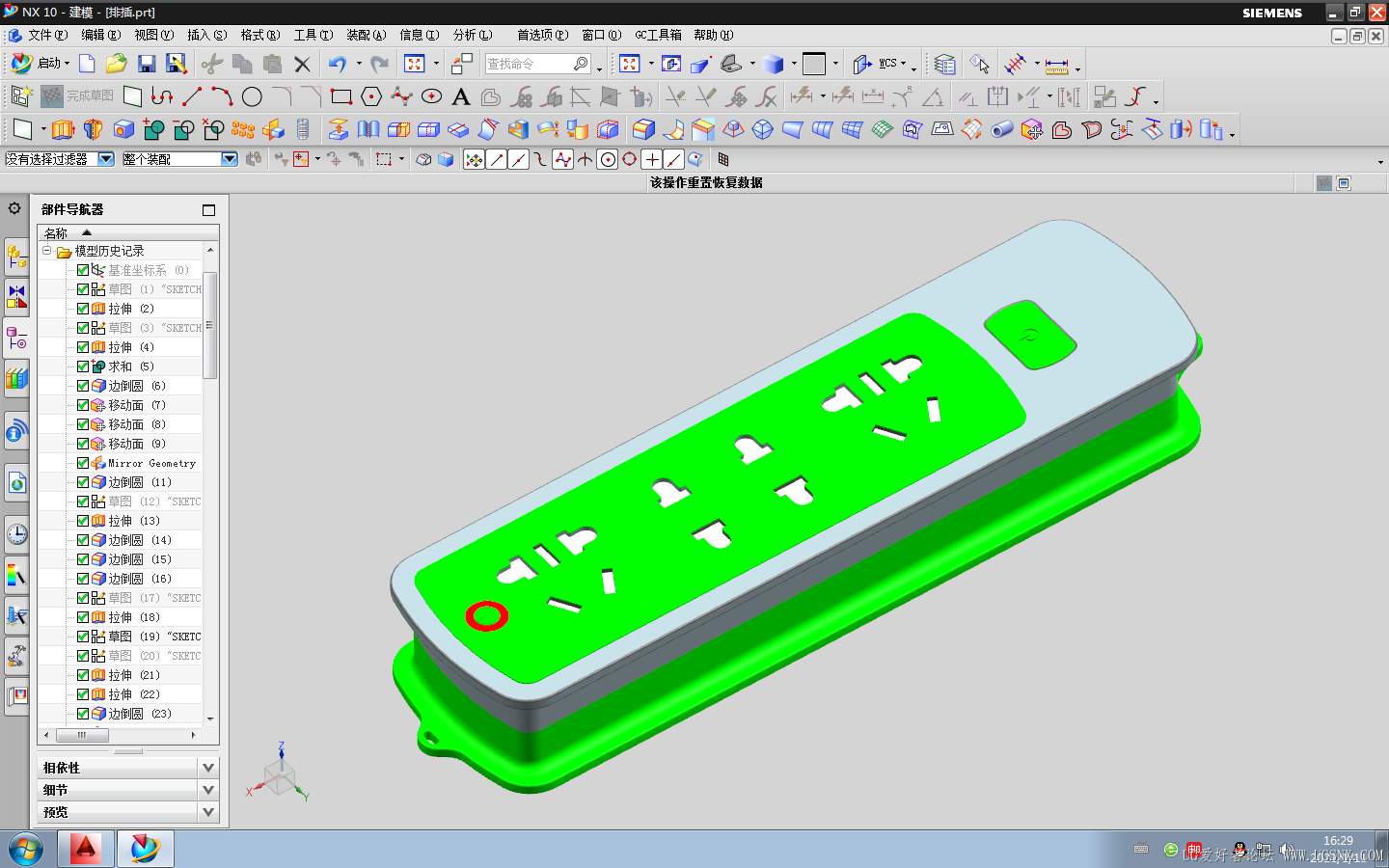This screenshot has height=868, width=1389.
Task: Select the Text 'A' tool
Action: click(x=461, y=96)
